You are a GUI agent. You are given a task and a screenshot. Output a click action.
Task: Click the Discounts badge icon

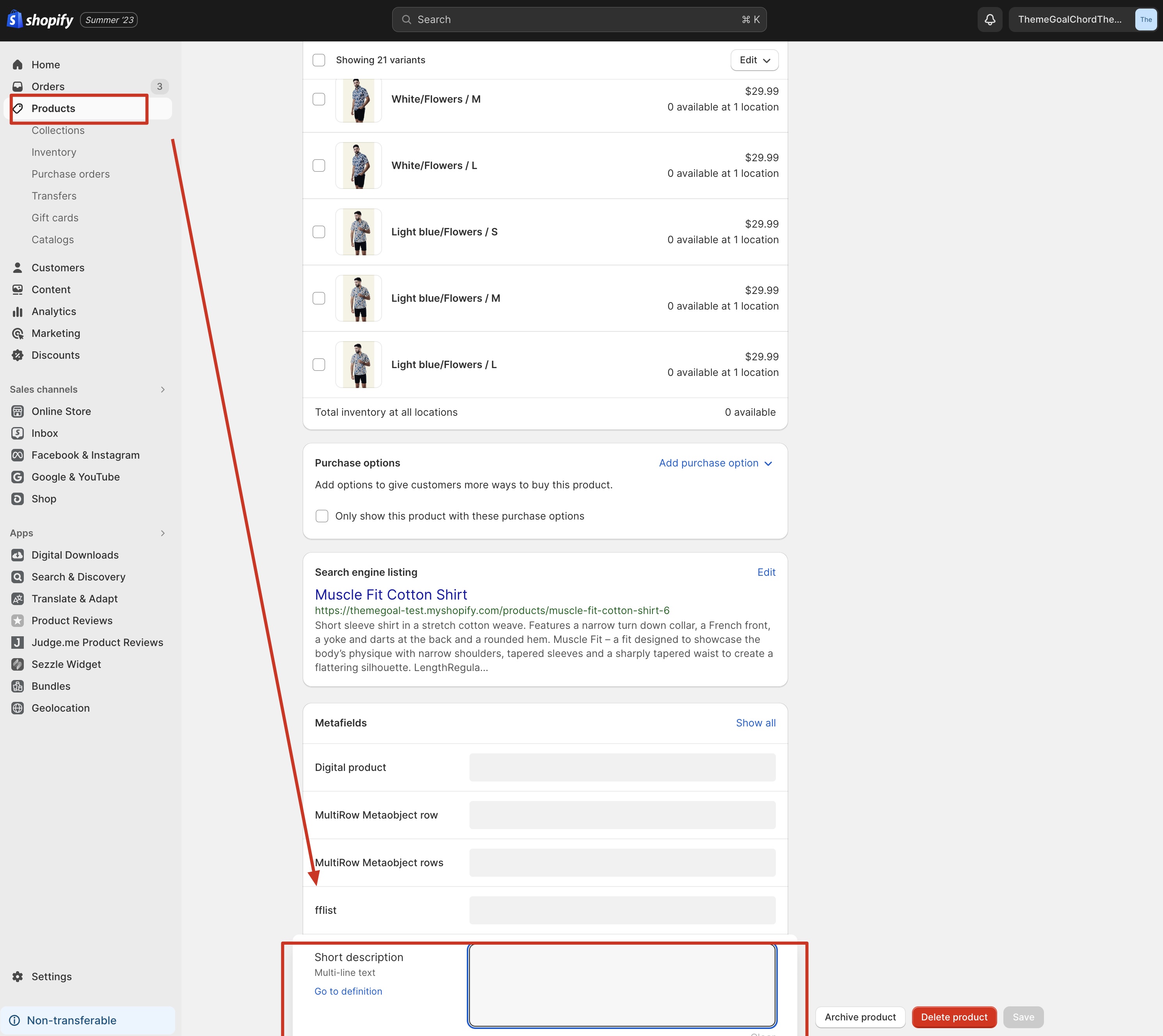click(x=18, y=355)
